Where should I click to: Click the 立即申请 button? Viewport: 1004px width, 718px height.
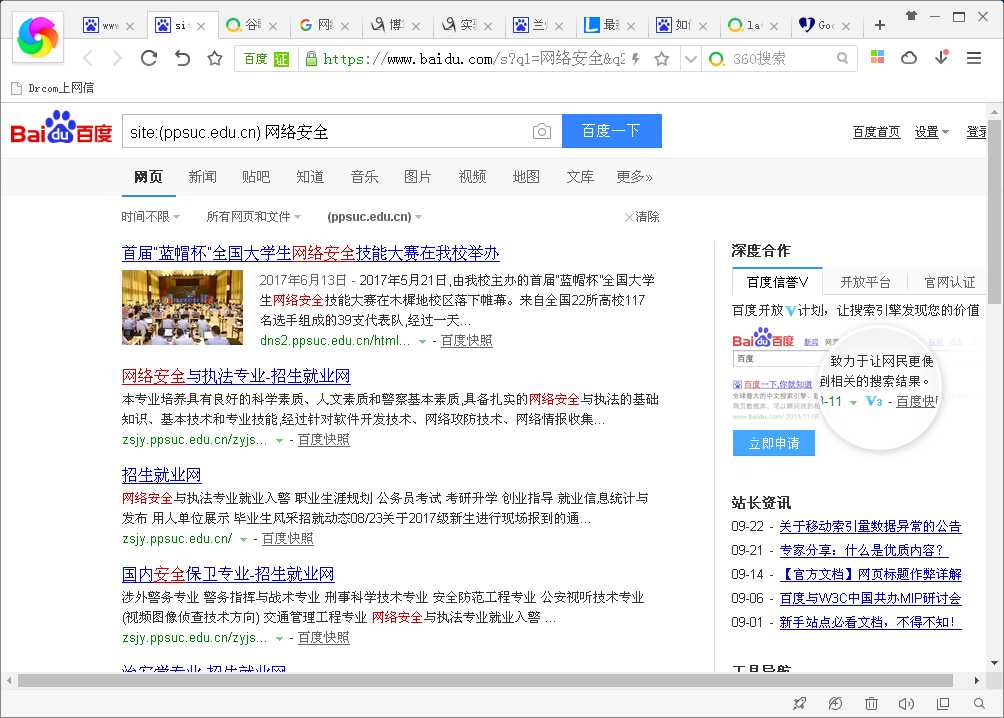click(x=773, y=443)
